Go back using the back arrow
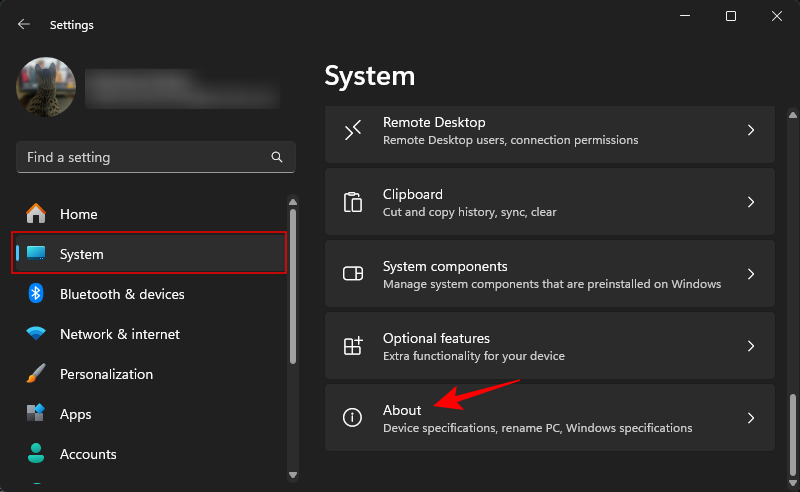800x492 pixels. coord(24,24)
